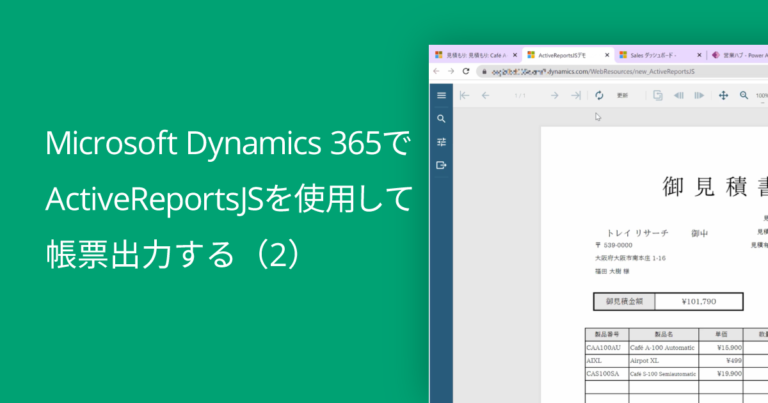Click the ¥101,790 total amount
The image size is (768, 403).
click(x=698, y=302)
